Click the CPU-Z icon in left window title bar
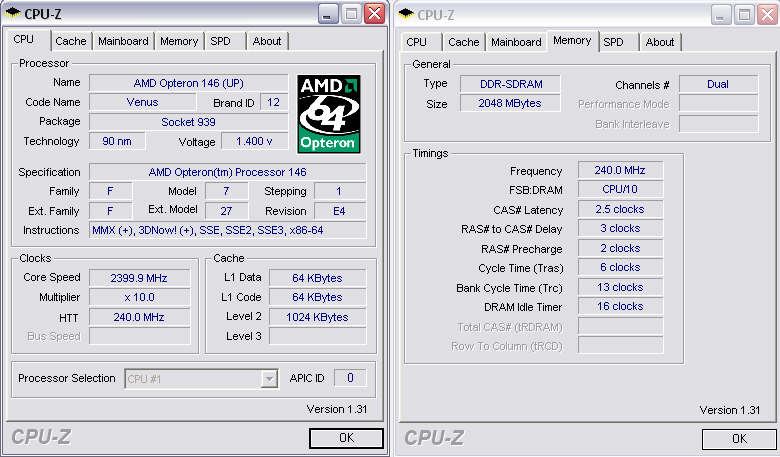 coord(11,12)
